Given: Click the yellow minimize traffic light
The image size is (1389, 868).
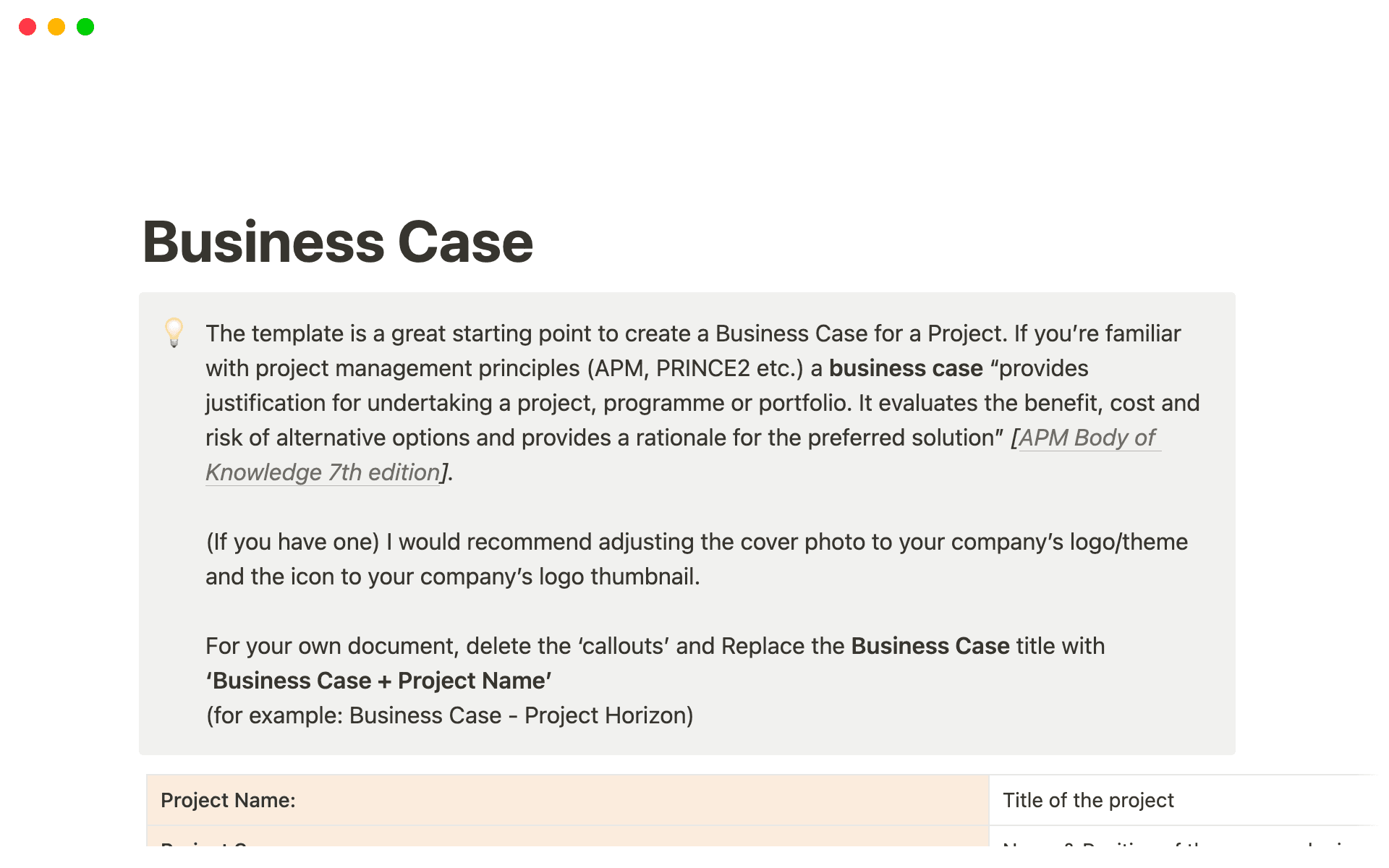Looking at the screenshot, I should [56, 27].
